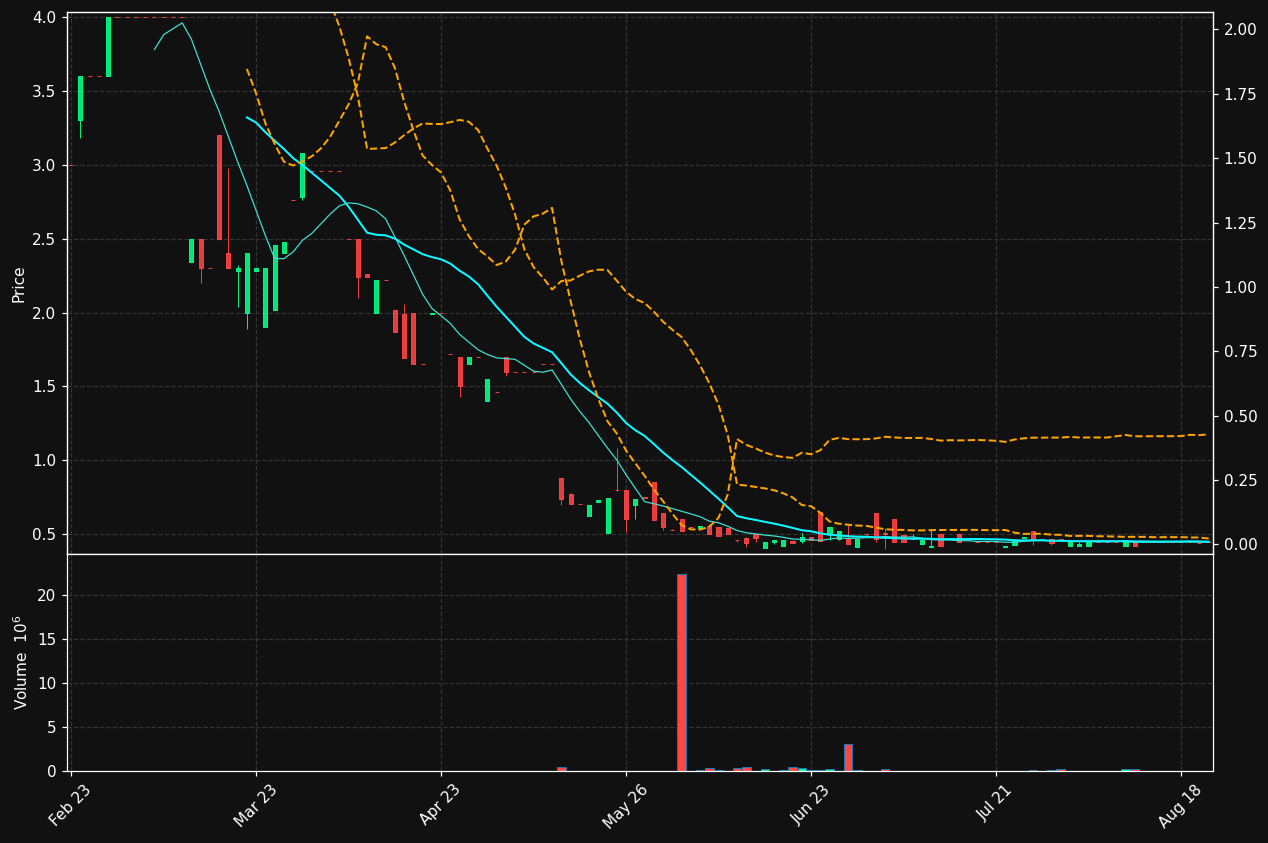This screenshot has height=843, width=1268.
Task: Click the tall green candle above 3.5
Action: click(x=108, y=47)
